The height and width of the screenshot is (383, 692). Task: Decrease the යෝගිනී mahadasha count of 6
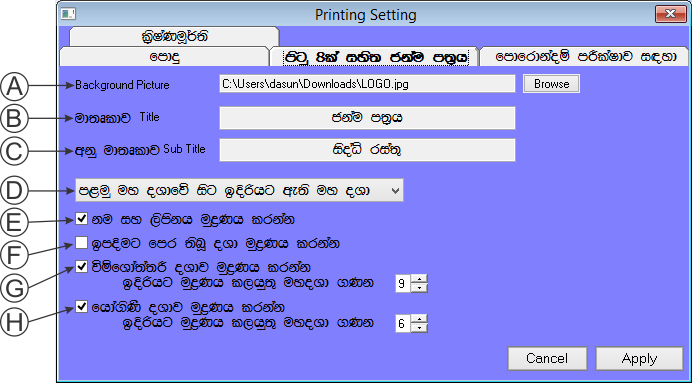coord(419,328)
